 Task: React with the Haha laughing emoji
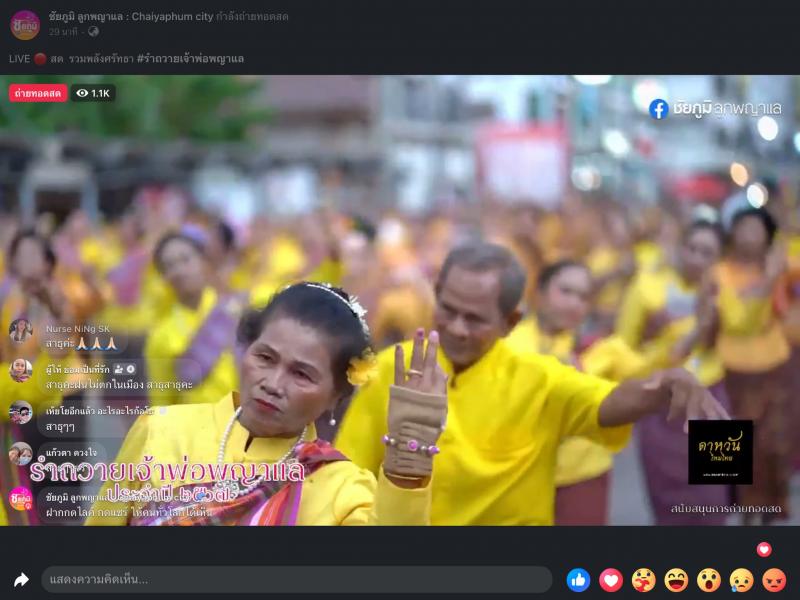point(676,580)
